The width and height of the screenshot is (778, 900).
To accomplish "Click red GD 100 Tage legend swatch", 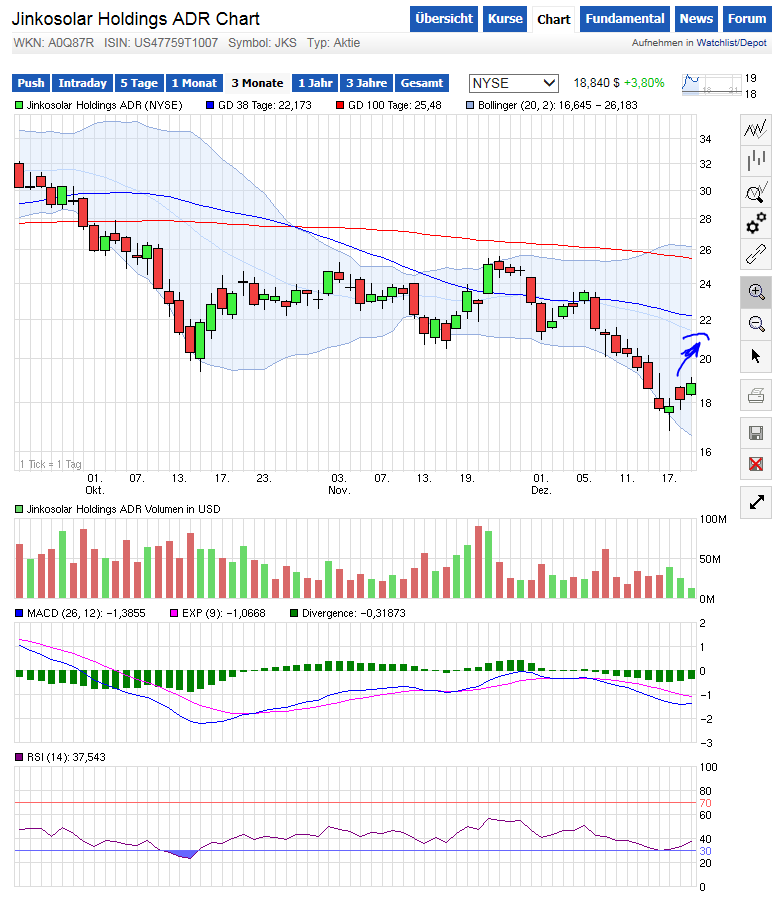I will (x=340, y=106).
